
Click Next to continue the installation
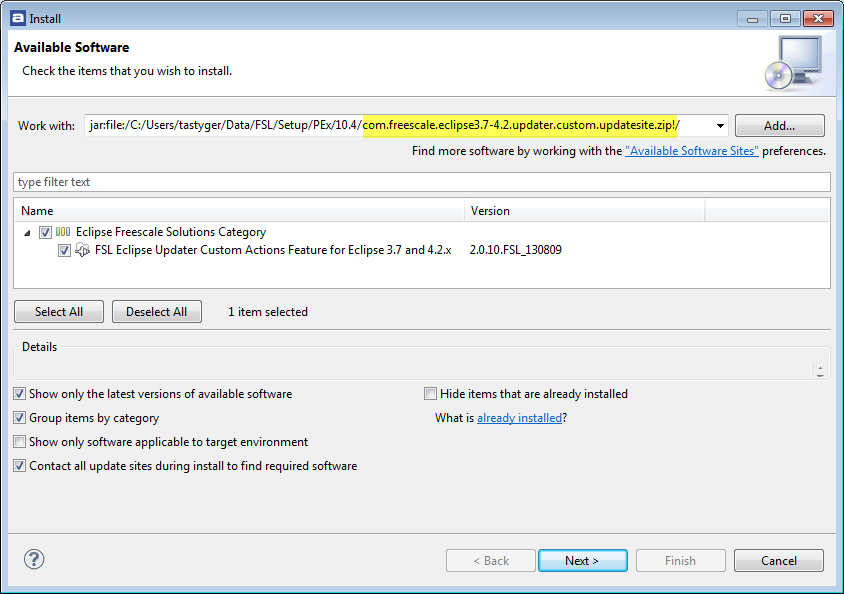click(x=582, y=560)
